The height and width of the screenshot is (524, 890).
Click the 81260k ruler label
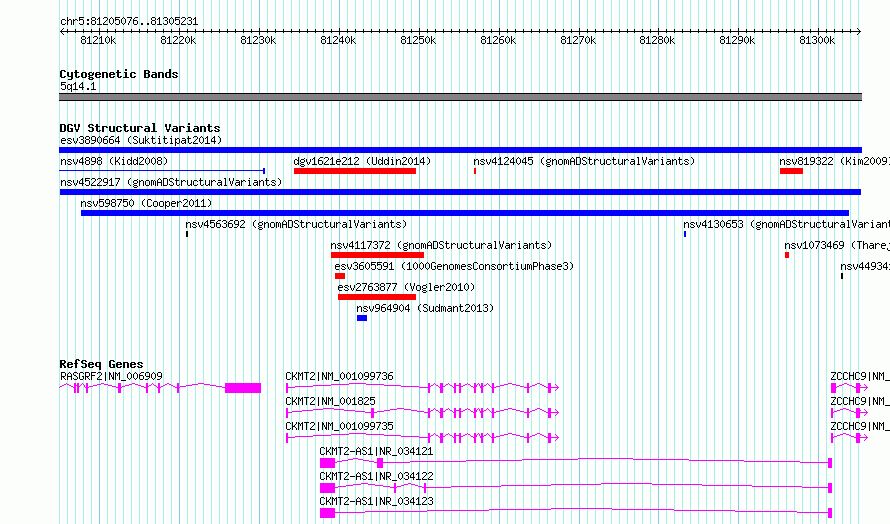pos(498,40)
